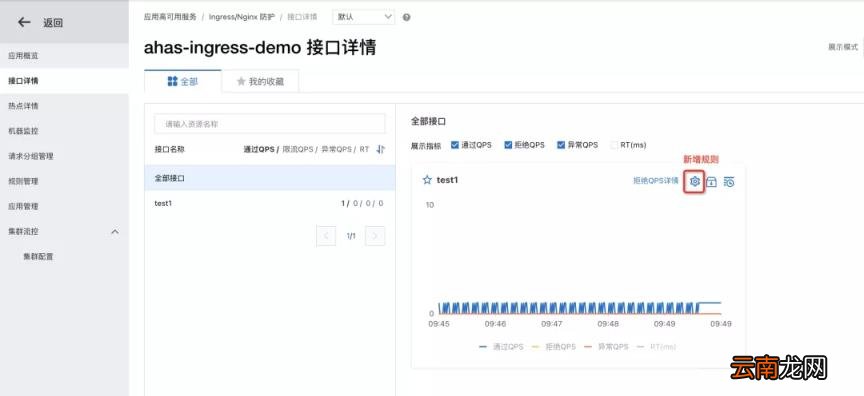Select the 全部接口 row
This screenshot has width=864, height=396.
269,178
